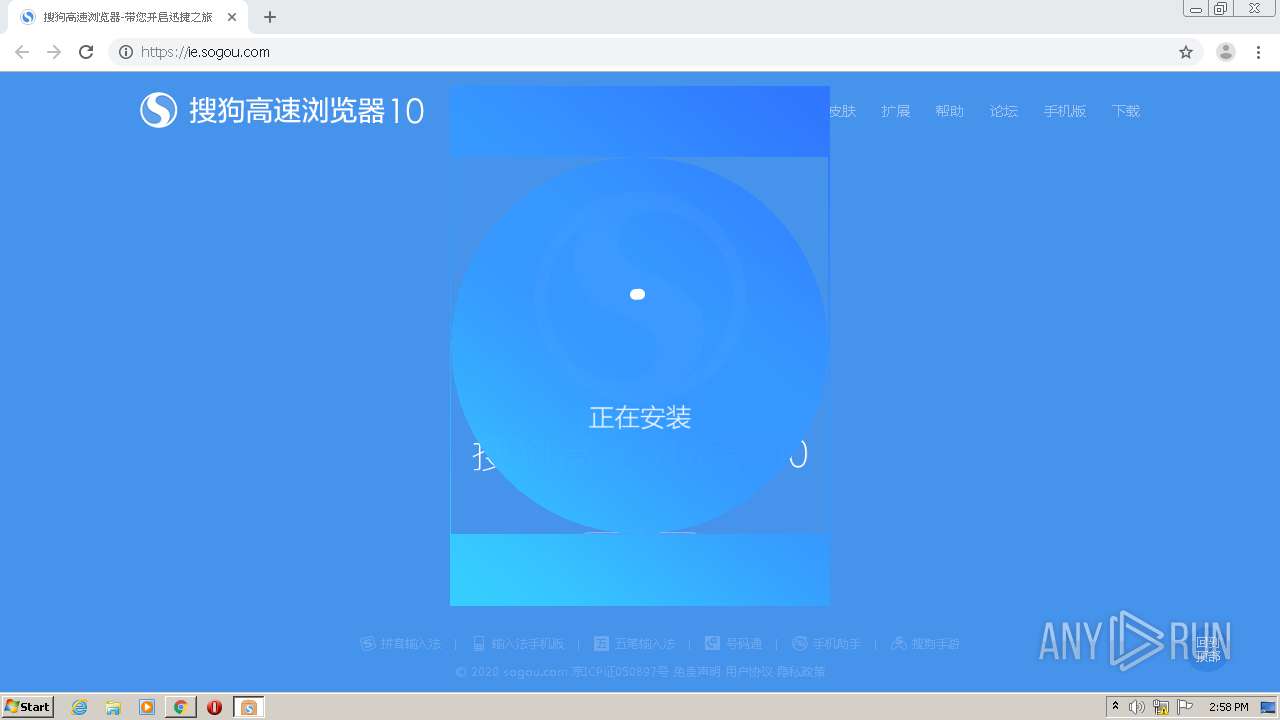This screenshot has height=720, width=1280.
Task: Click the Sogou S logo in the header
Action: pyautogui.click(x=158, y=110)
